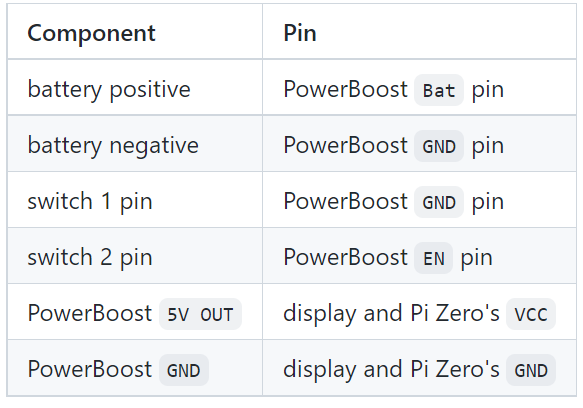
Task: Click Pi Zero's GND code label
Action: pos(531,370)
